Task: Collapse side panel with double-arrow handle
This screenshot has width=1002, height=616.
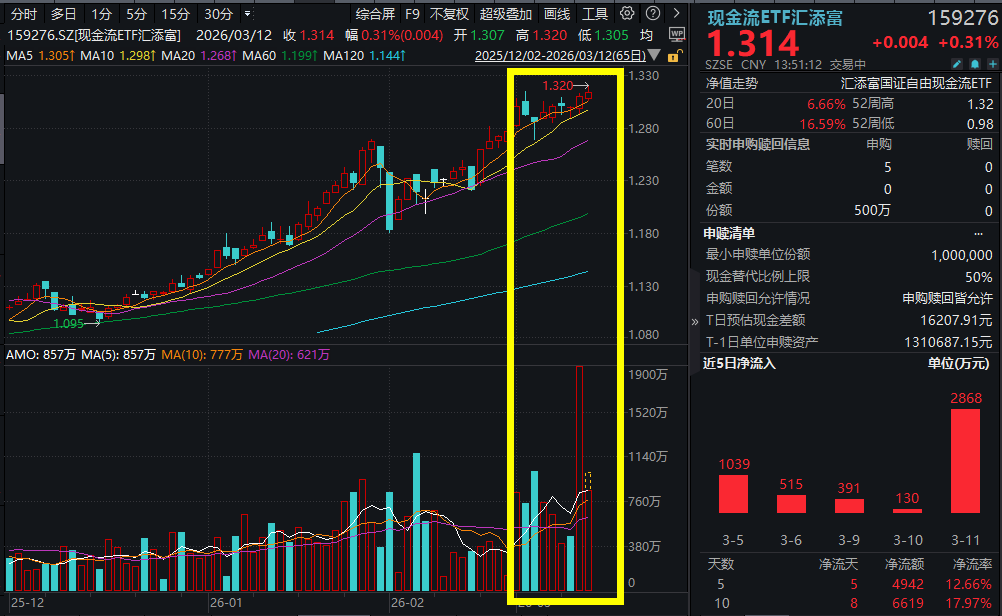Action: point(695,321)
